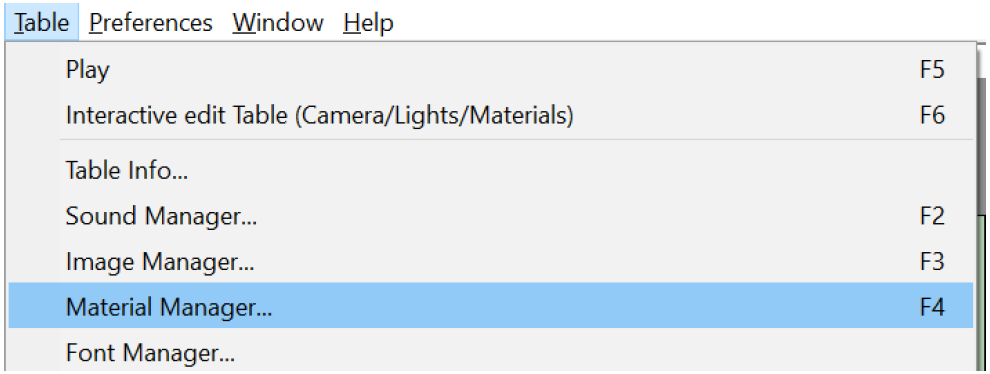
Task: Open Table Info dialog entry
Action: [x=491, y=171]
